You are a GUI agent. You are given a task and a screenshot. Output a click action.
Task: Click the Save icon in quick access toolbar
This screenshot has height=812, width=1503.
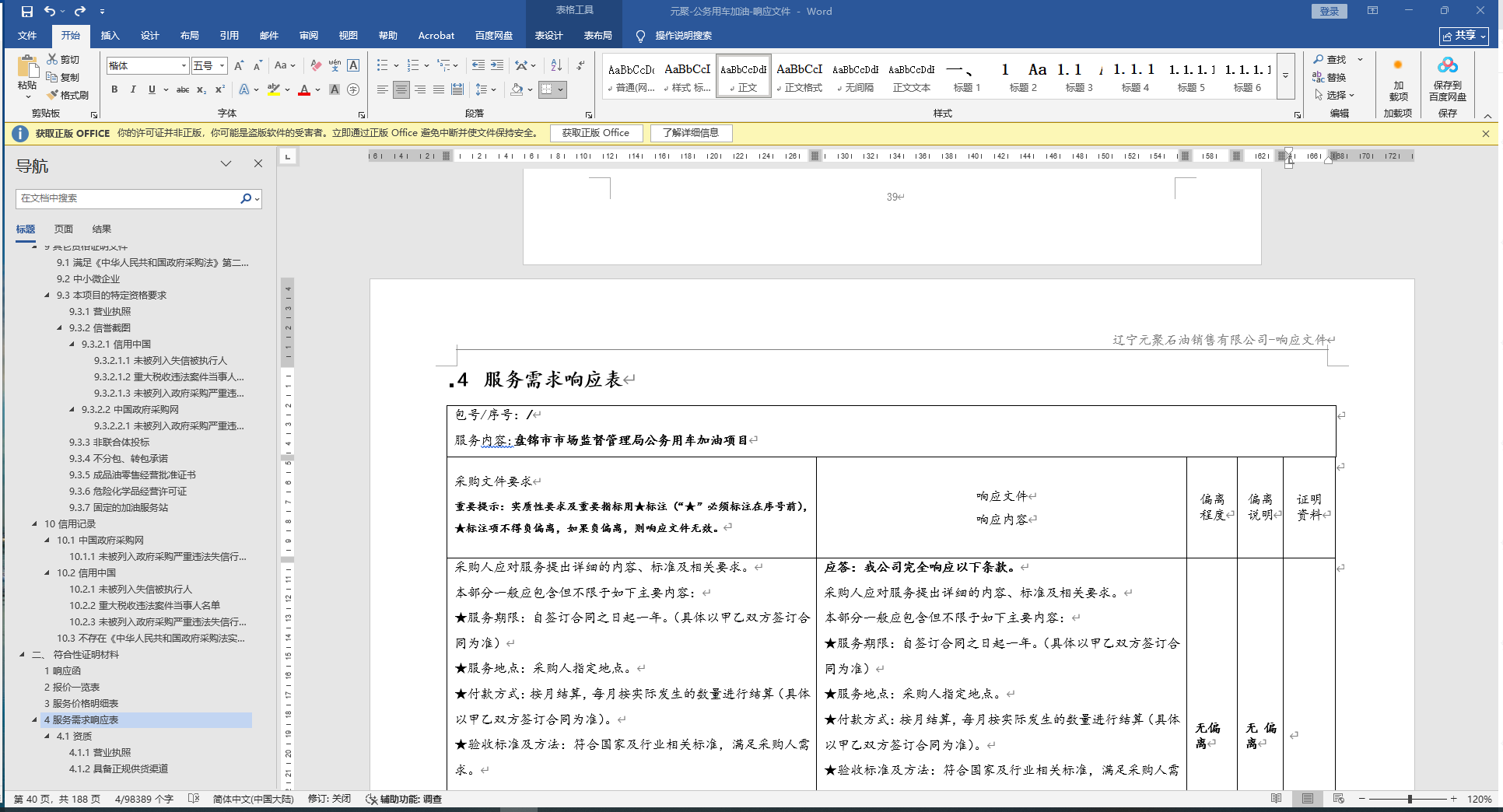[27, 12]
